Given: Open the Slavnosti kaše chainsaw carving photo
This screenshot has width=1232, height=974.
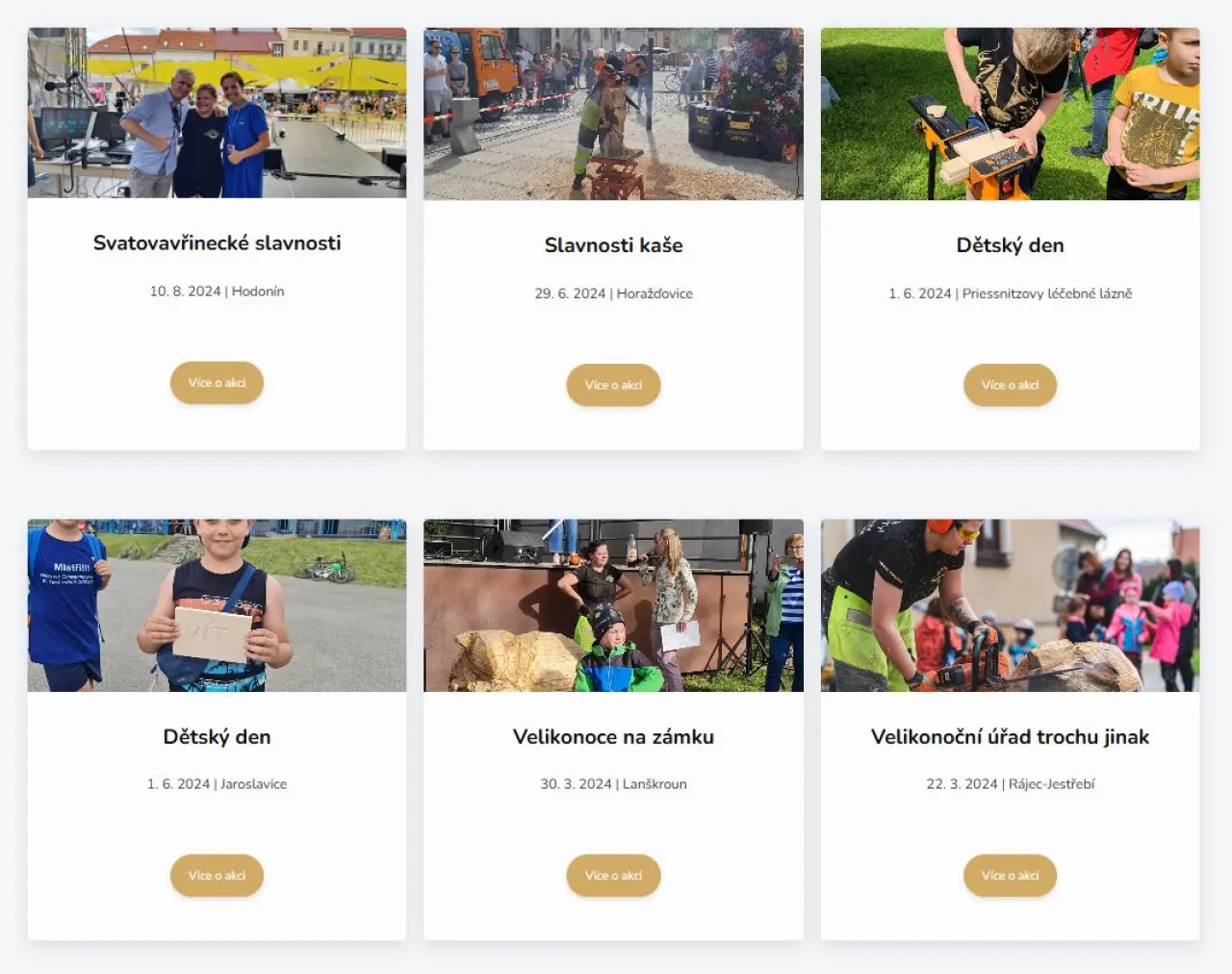Looking at the screenshot, I should tap(613, 114).
